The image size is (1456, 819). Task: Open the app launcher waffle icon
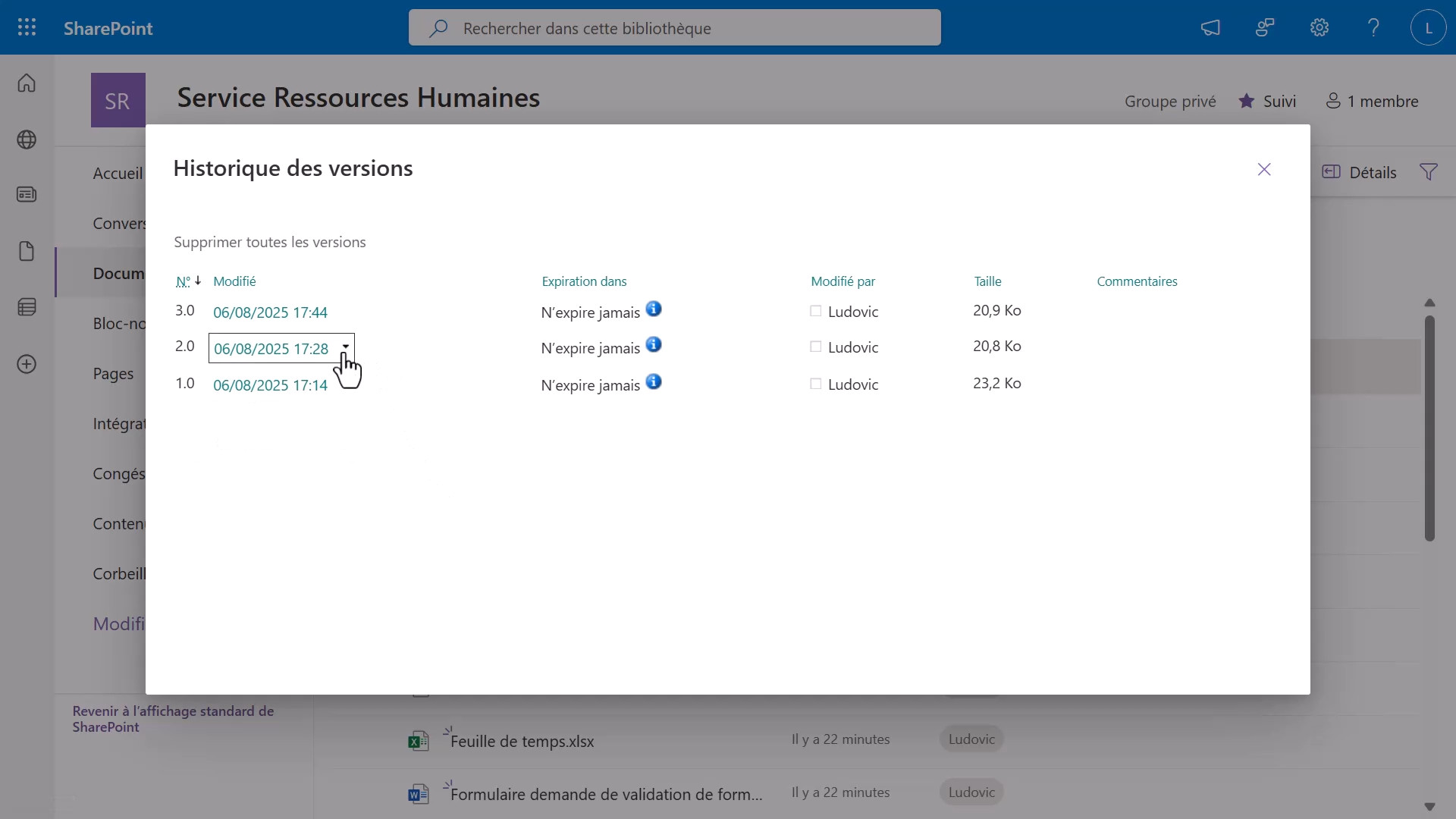pos(27,28)
